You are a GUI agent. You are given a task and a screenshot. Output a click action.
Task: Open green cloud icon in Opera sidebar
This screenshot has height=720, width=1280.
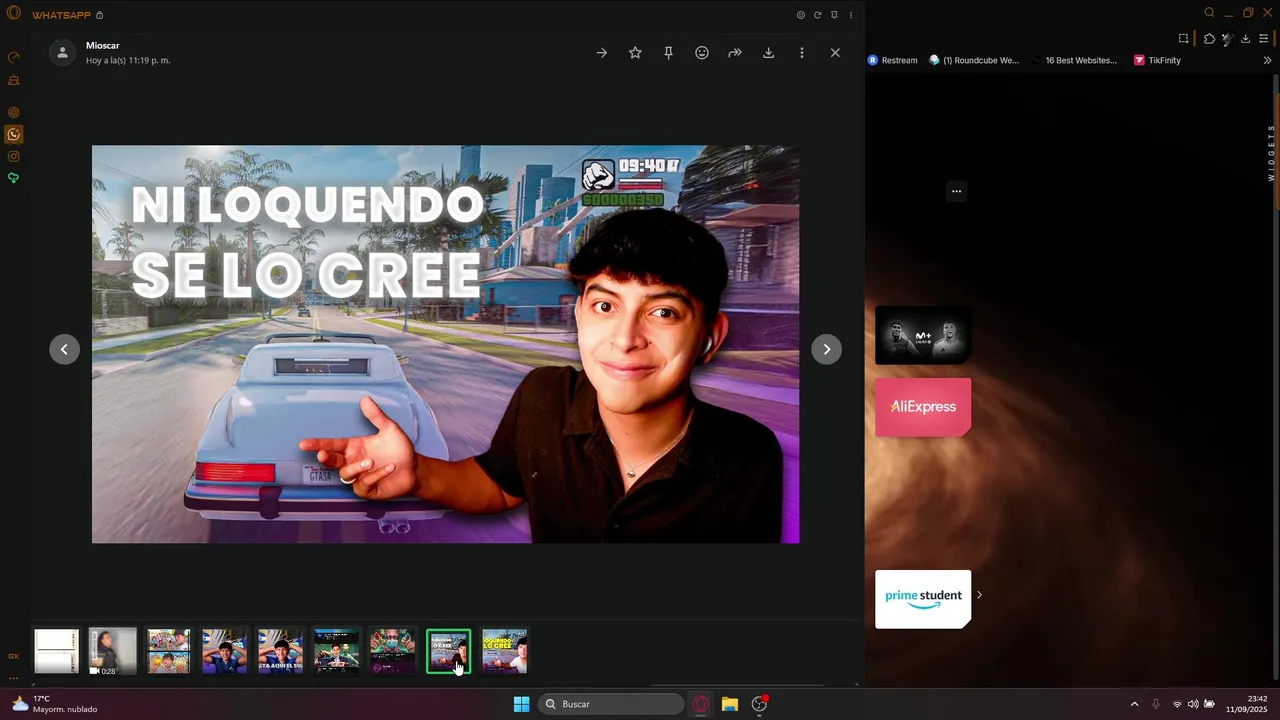pos(13,178)
